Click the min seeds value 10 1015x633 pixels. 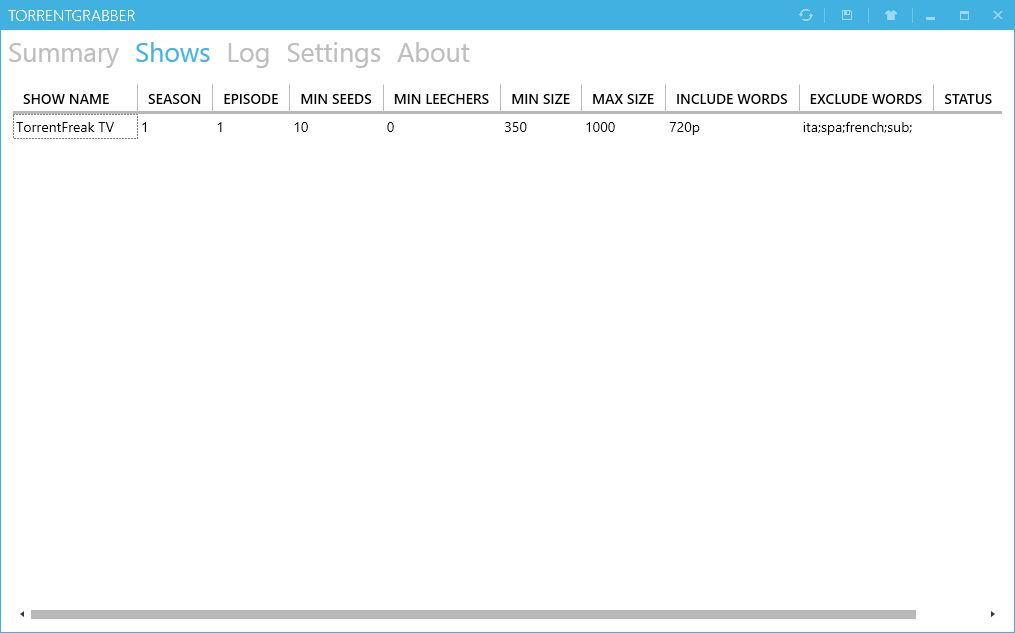coord(301,127)
